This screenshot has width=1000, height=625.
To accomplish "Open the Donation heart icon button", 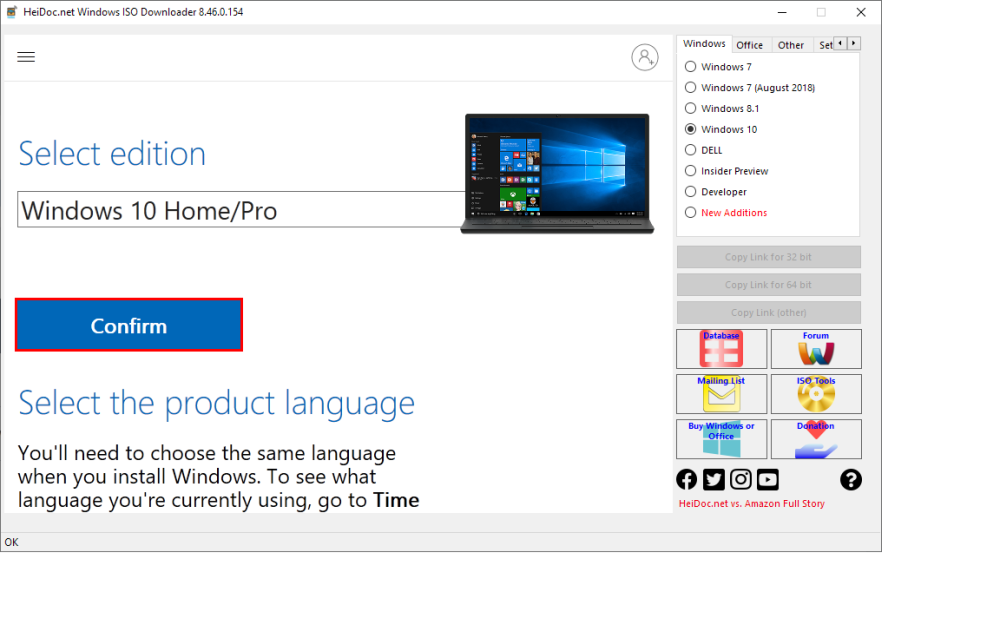I will 816,439.
